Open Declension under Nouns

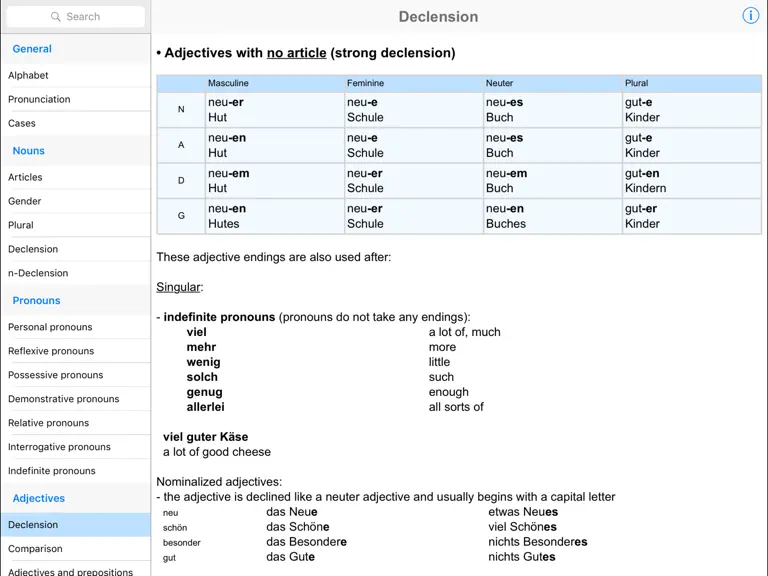coord(75,249)
